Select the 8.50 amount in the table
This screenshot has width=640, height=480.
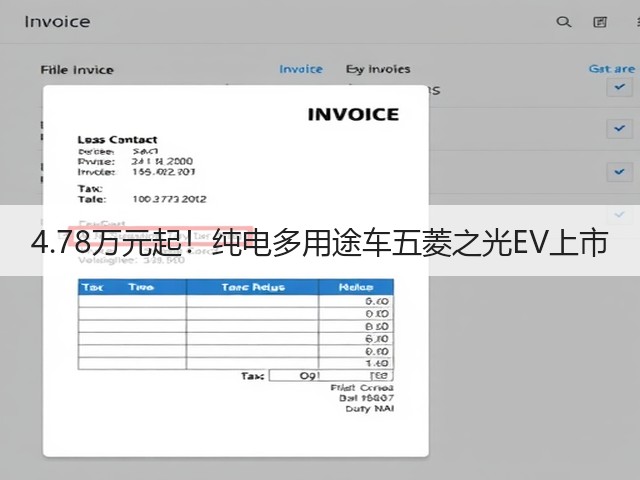(x=377, y=327)
